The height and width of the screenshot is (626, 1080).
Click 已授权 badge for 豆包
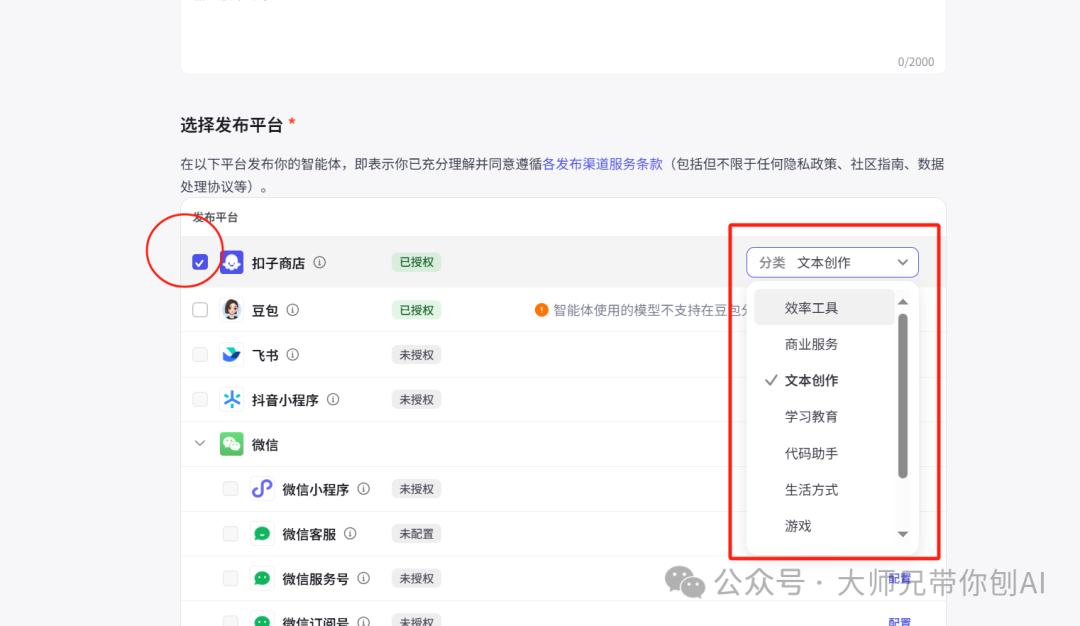coord(416,310)
